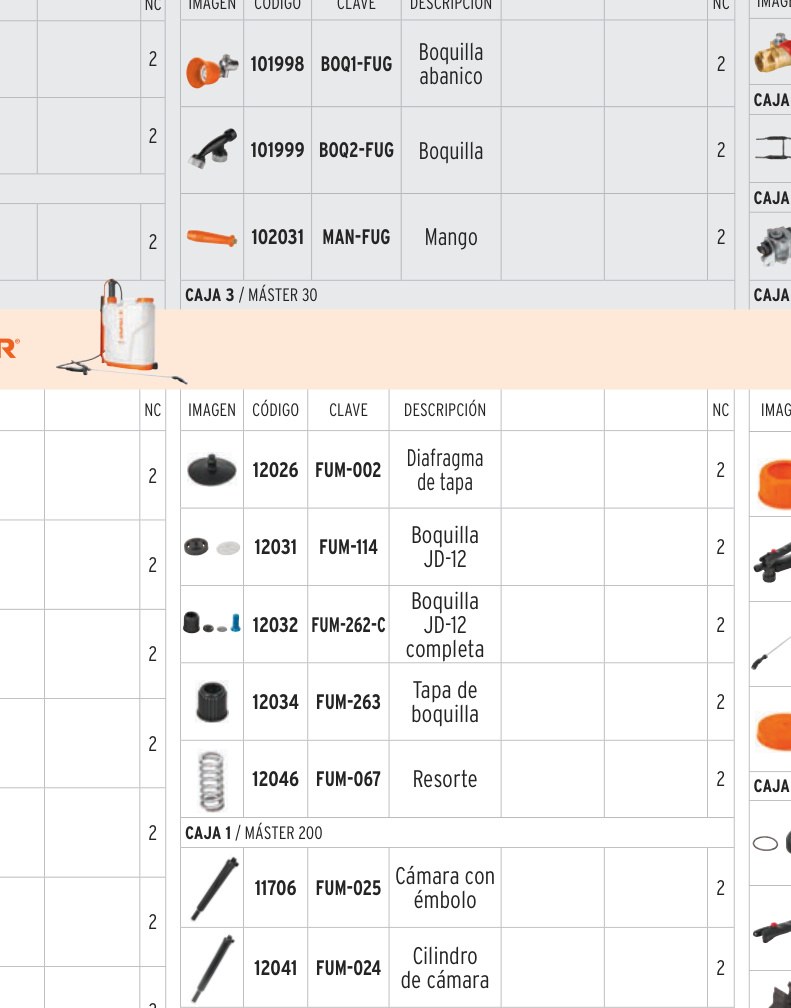
Task: Click the chamber cylinder image for 12041
Action: (x=213, y=969)
